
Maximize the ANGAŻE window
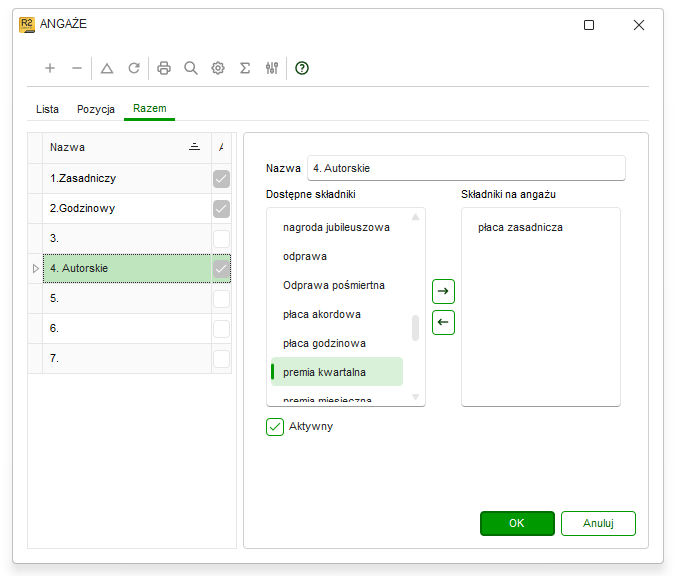pos(589,25)
